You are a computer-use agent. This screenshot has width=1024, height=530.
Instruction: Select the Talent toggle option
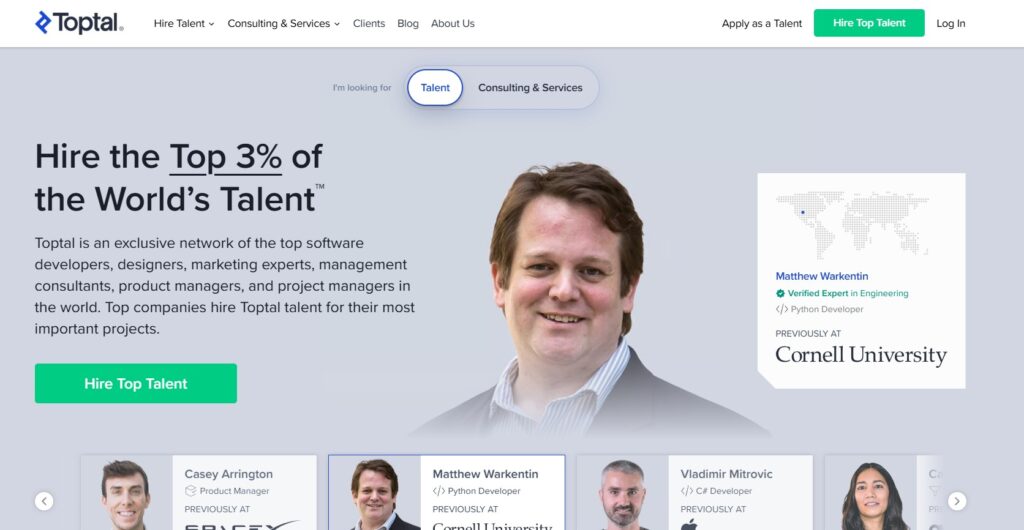coord(435,87)
